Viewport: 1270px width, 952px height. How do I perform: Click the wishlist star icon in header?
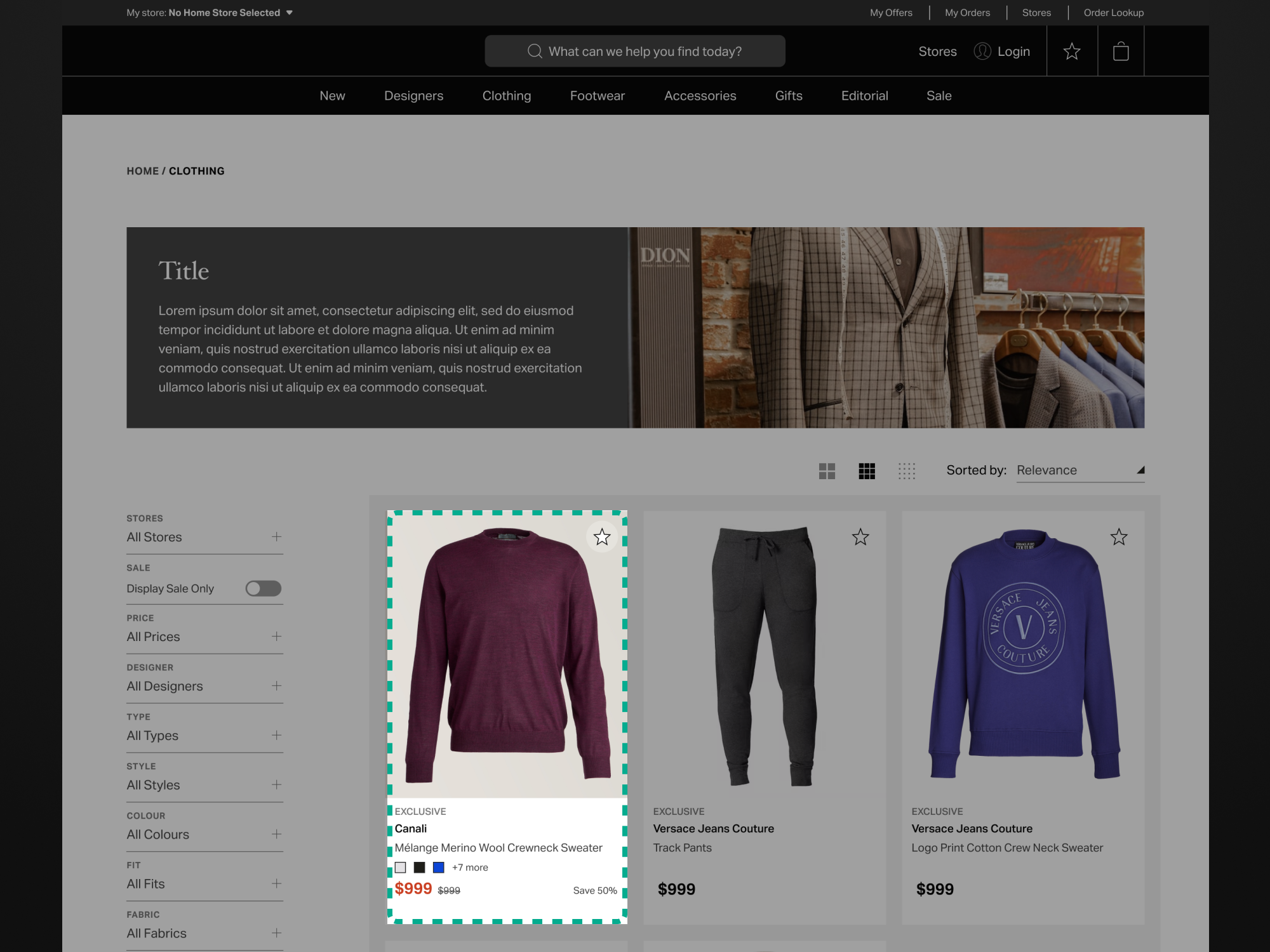(x=1072, y=51)
